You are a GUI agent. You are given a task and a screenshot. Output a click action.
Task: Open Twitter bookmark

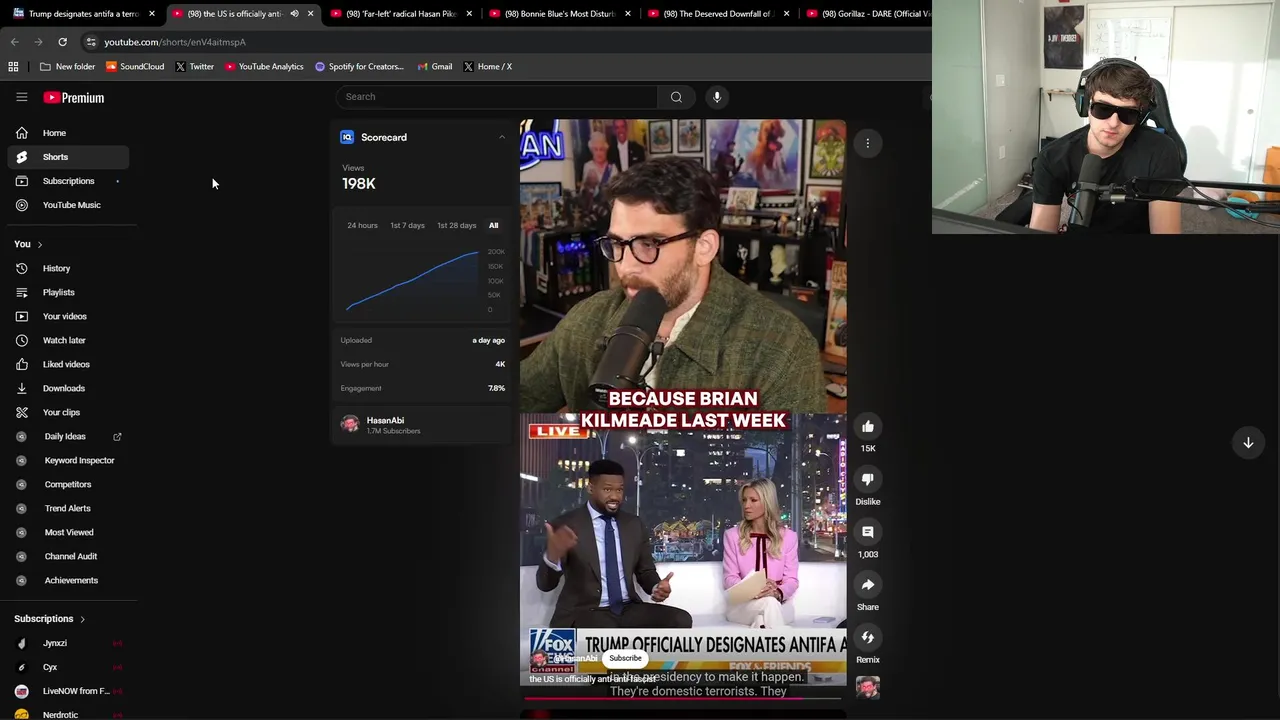pyautogui.click(x=194, y=66)
